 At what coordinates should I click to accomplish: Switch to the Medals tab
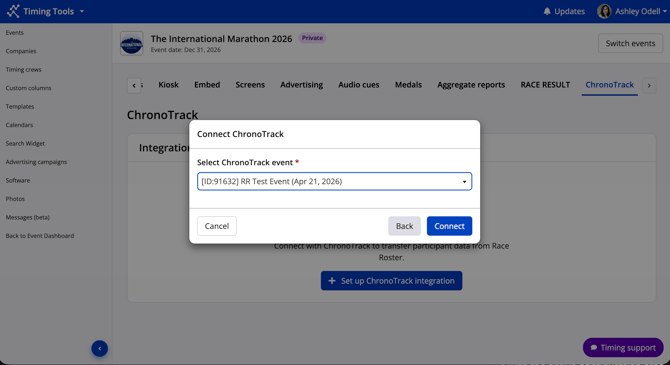(408, 85)
